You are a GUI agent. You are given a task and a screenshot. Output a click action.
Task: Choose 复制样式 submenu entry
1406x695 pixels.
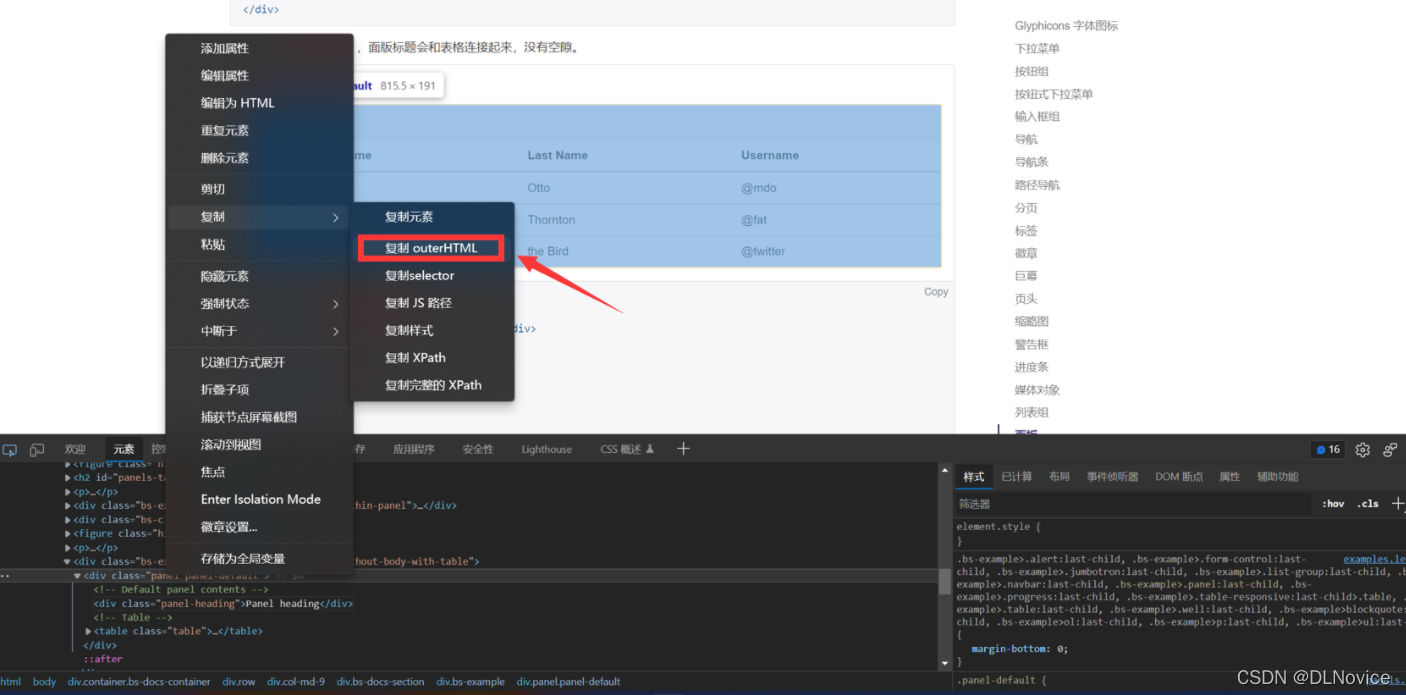coord(409,330)
